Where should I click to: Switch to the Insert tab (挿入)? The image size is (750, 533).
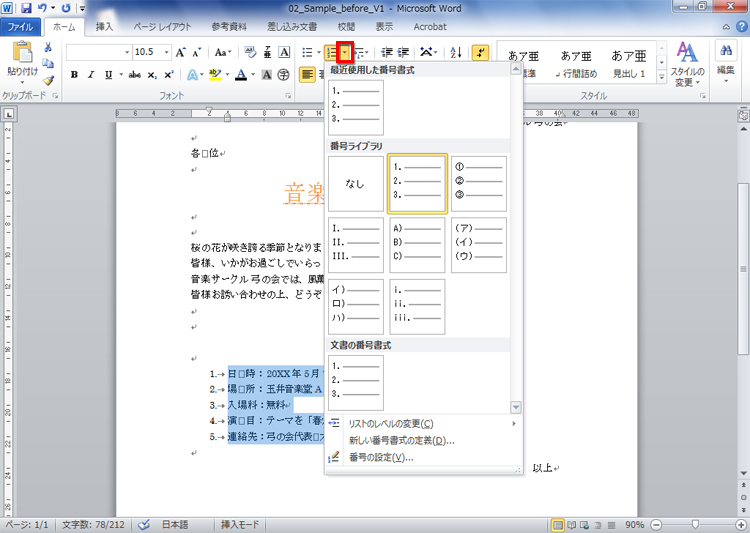pos(104,27)
